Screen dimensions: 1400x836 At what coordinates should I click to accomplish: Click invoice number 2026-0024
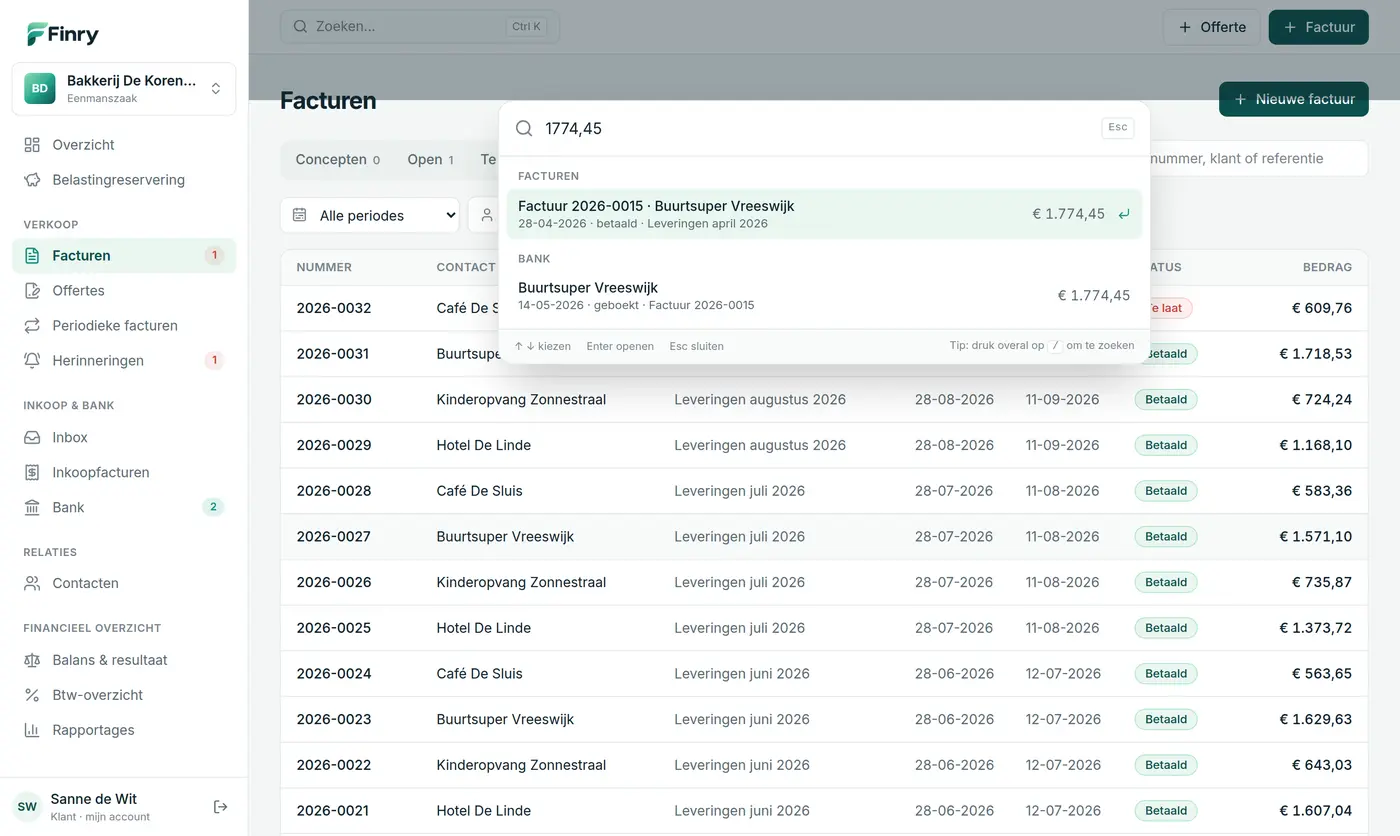[334, 674]
